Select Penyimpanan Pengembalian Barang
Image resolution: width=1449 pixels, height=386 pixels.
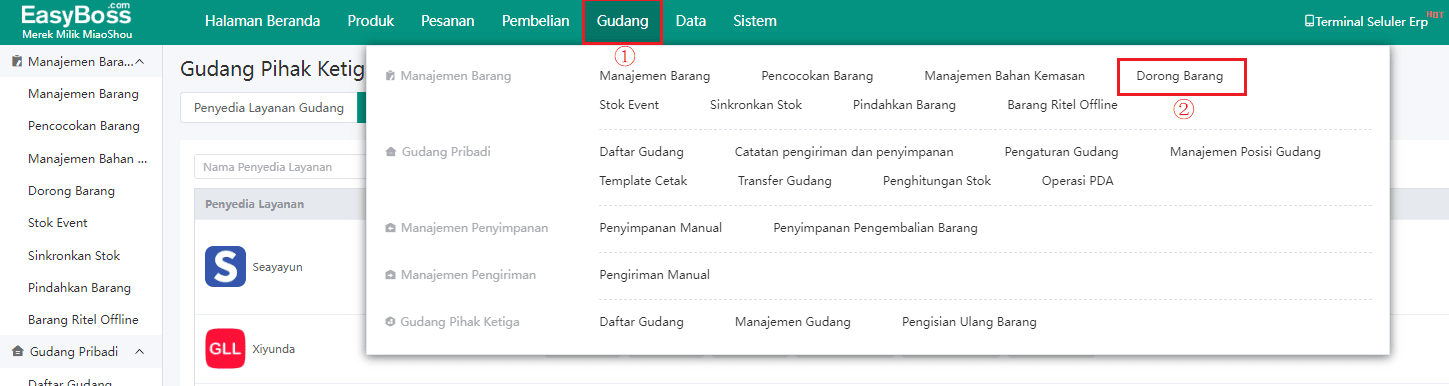[x=875, y=228]
